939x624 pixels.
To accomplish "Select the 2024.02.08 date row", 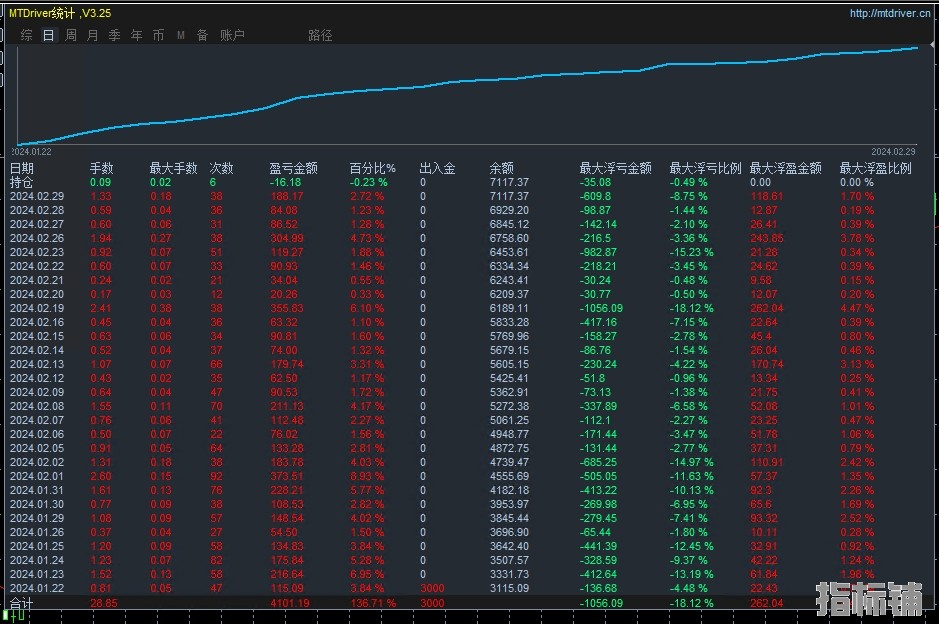I will coord(37,406).
